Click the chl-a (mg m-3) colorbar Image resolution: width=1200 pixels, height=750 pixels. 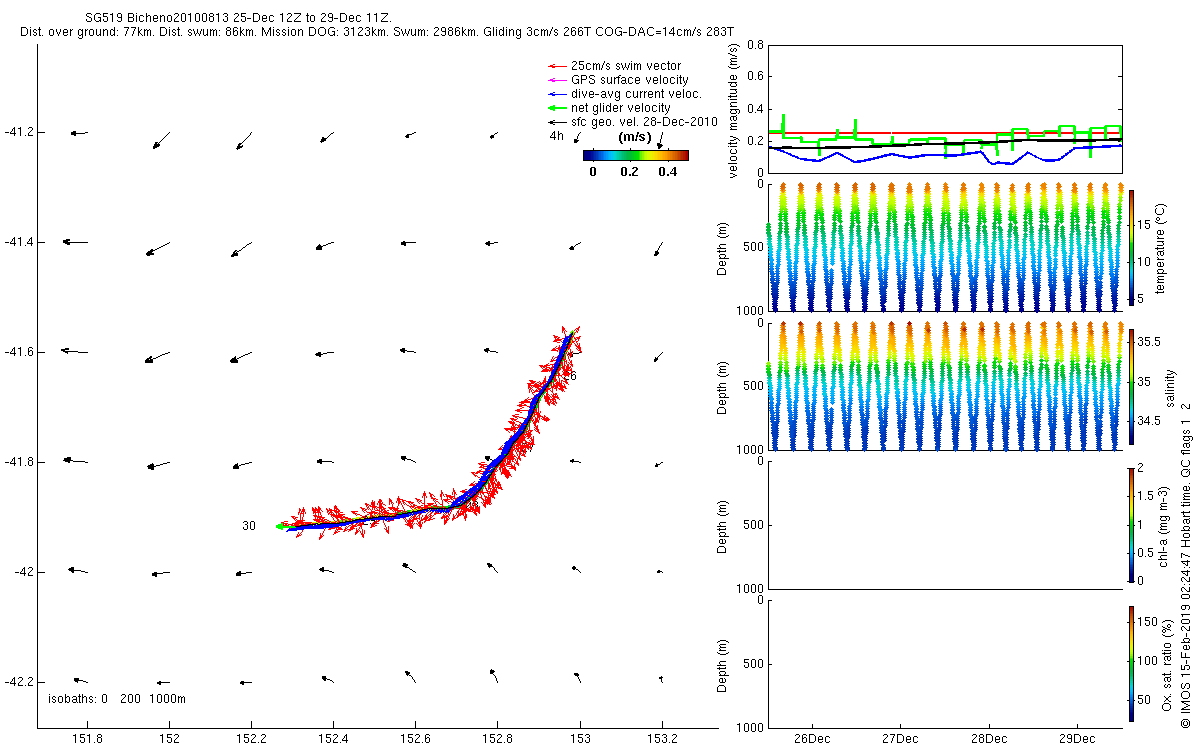click(1131, 523)
